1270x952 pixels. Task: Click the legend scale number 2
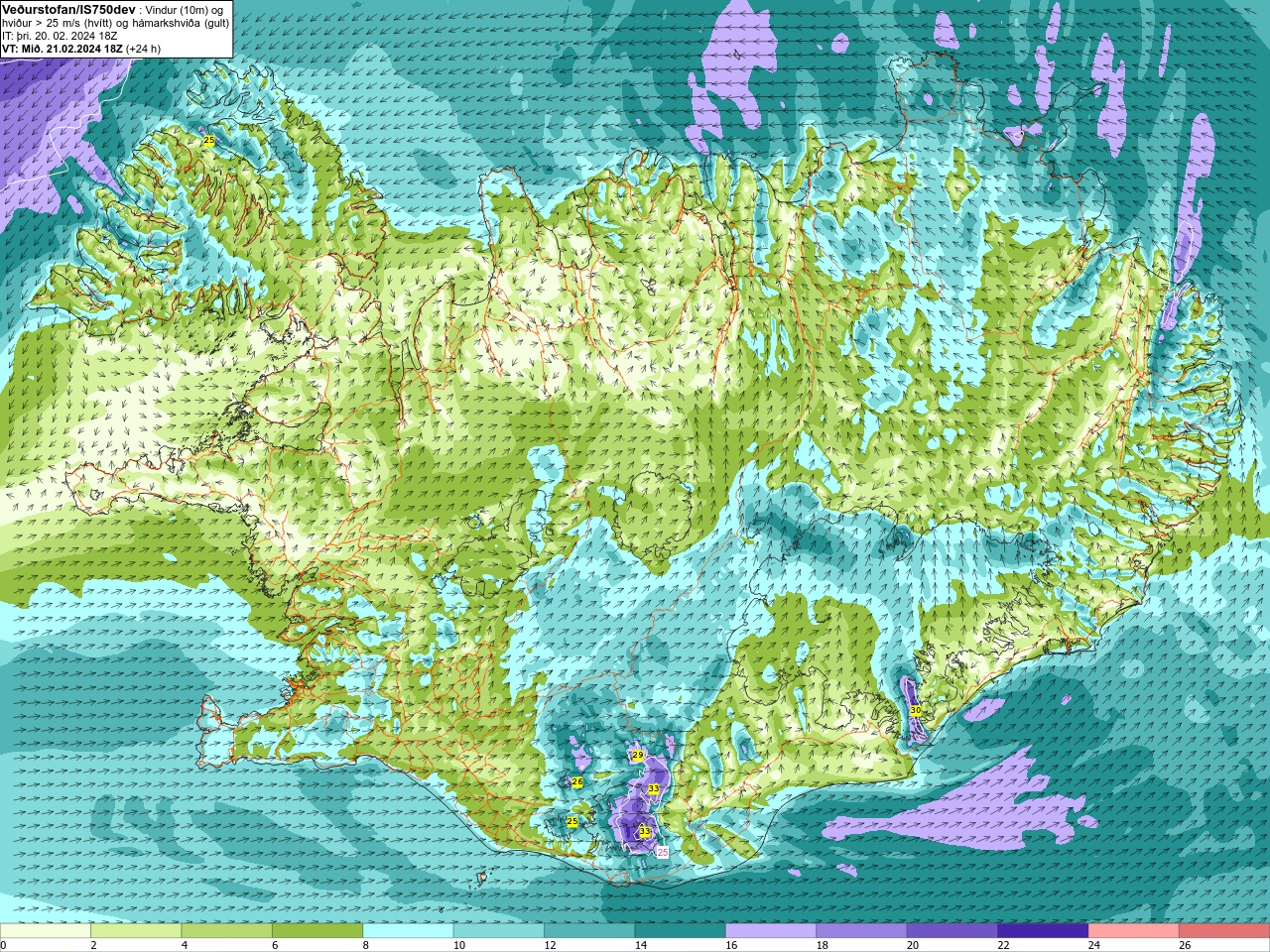(x=93, y=945)
